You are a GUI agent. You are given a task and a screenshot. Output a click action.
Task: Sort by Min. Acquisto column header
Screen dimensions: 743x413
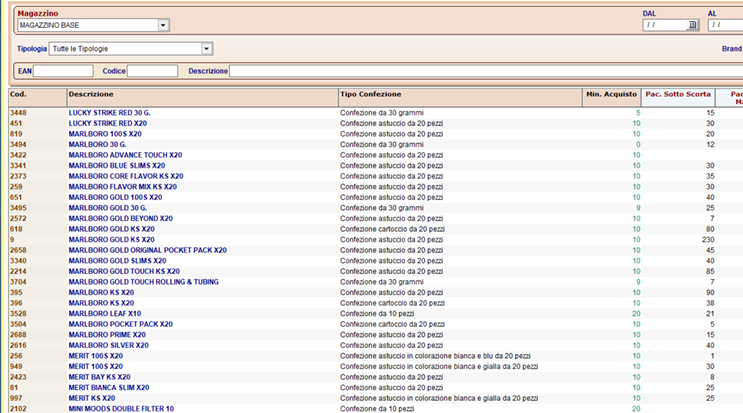611,98
